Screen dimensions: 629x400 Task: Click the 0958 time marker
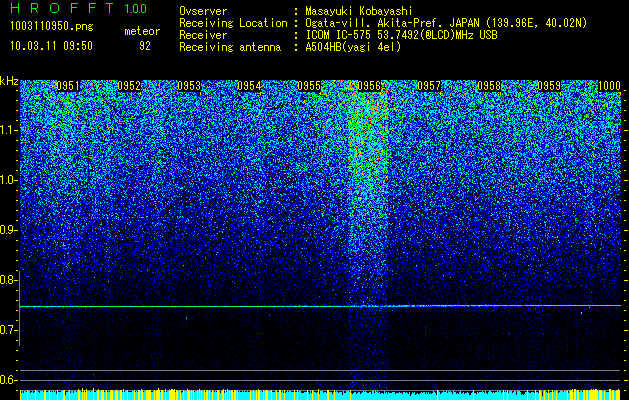pyautogui.click(x=489, y=86)
